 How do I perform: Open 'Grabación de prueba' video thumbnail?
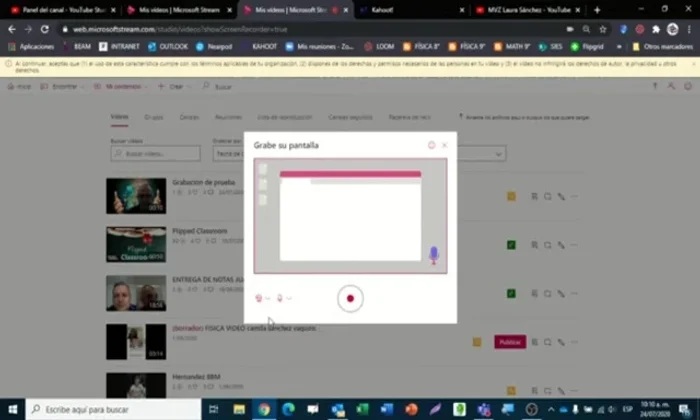pyautogui.click(x=136, y=196)
